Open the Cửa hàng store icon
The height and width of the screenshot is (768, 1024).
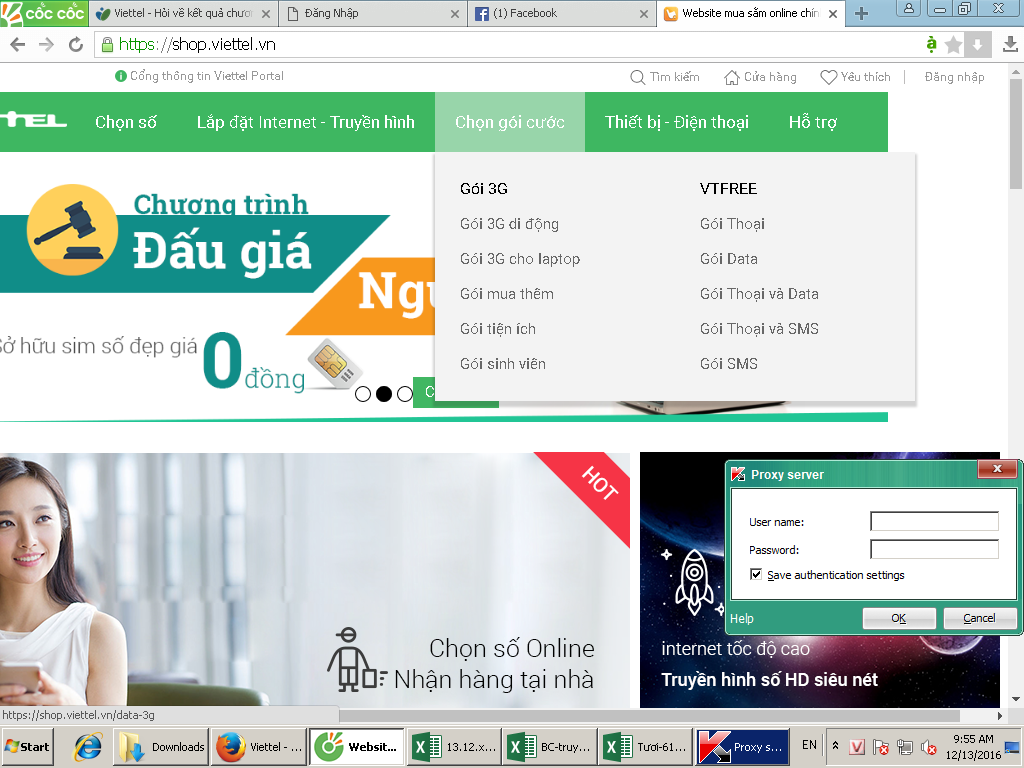[x=731, y=77]
